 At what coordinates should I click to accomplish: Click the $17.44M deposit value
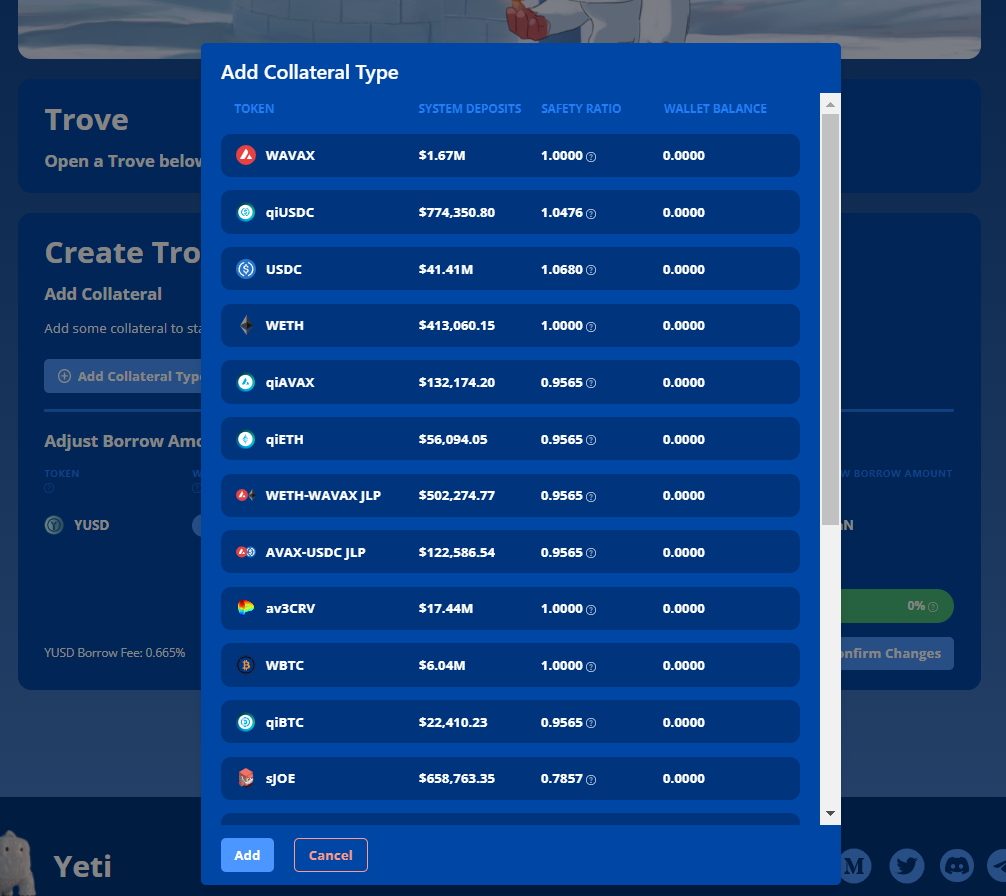[446, 609]
